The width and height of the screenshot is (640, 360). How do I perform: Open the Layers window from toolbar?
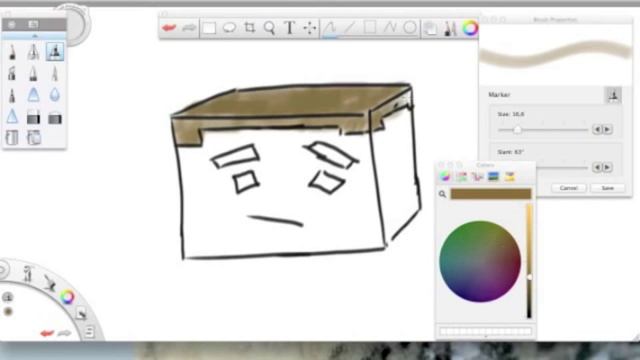coord(430,28)
